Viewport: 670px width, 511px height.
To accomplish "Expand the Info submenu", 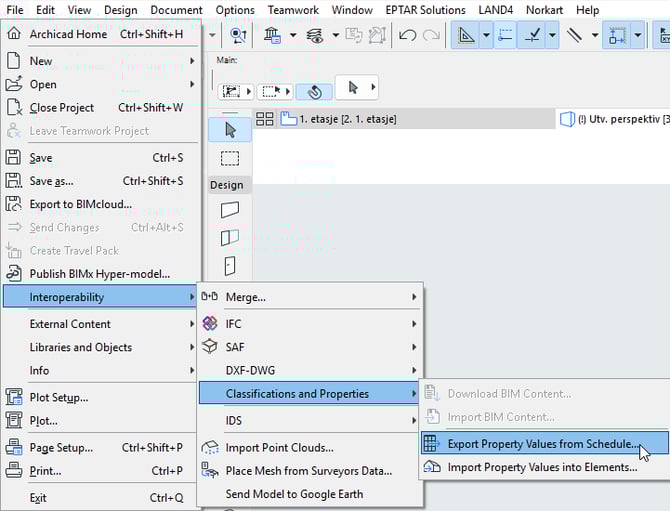I will click(101, 370).
